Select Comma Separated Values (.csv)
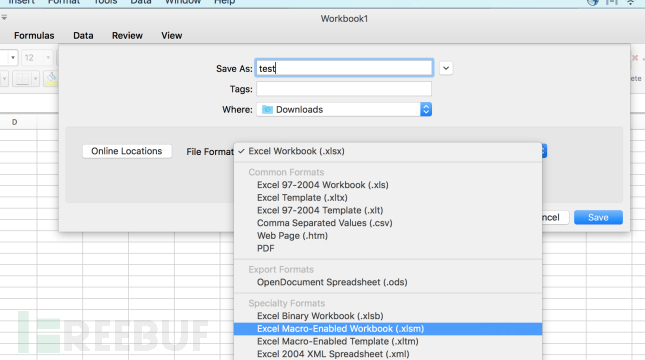The height and width of the screenshot is (360, 645). tap(388, 223)
